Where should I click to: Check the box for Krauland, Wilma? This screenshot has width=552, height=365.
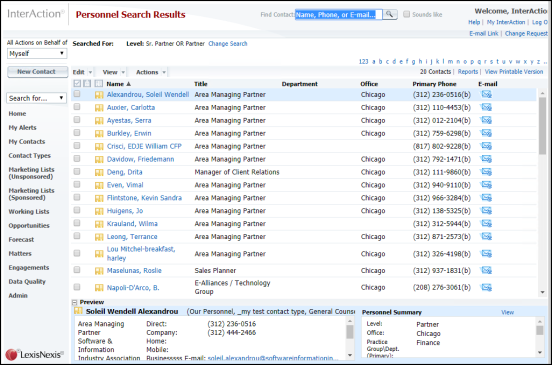pos(77,223)
